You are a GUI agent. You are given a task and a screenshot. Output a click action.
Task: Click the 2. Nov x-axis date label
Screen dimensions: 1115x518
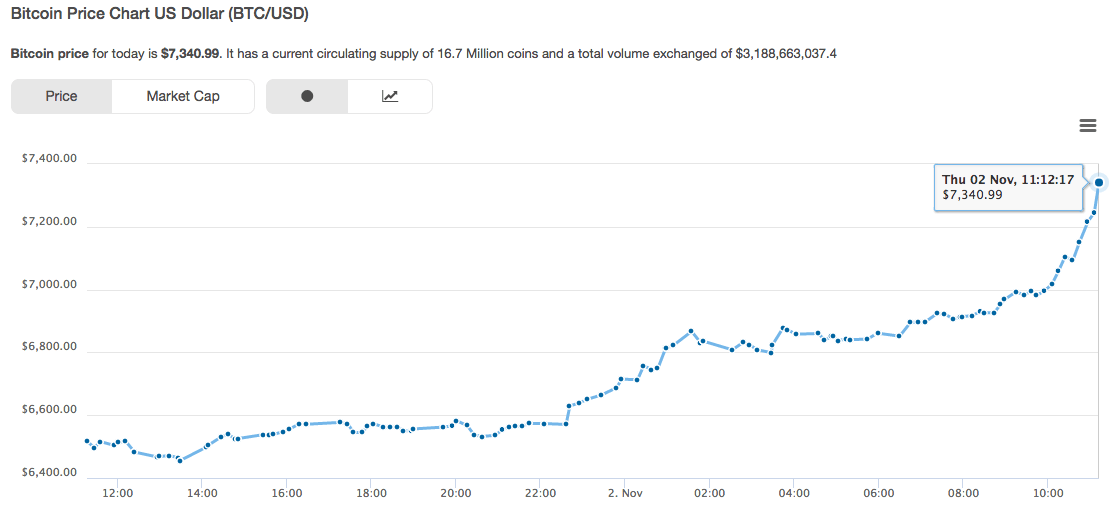(624, 492)
